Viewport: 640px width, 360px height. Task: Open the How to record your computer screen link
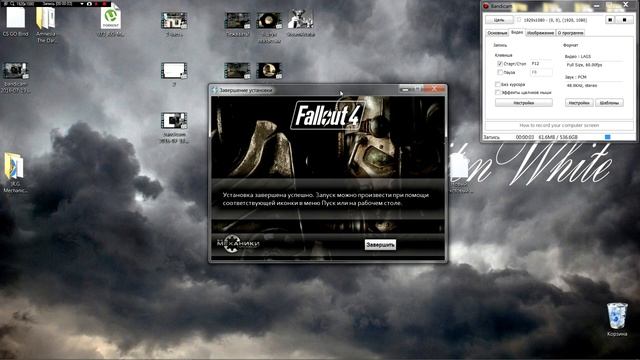pos(559,125)
